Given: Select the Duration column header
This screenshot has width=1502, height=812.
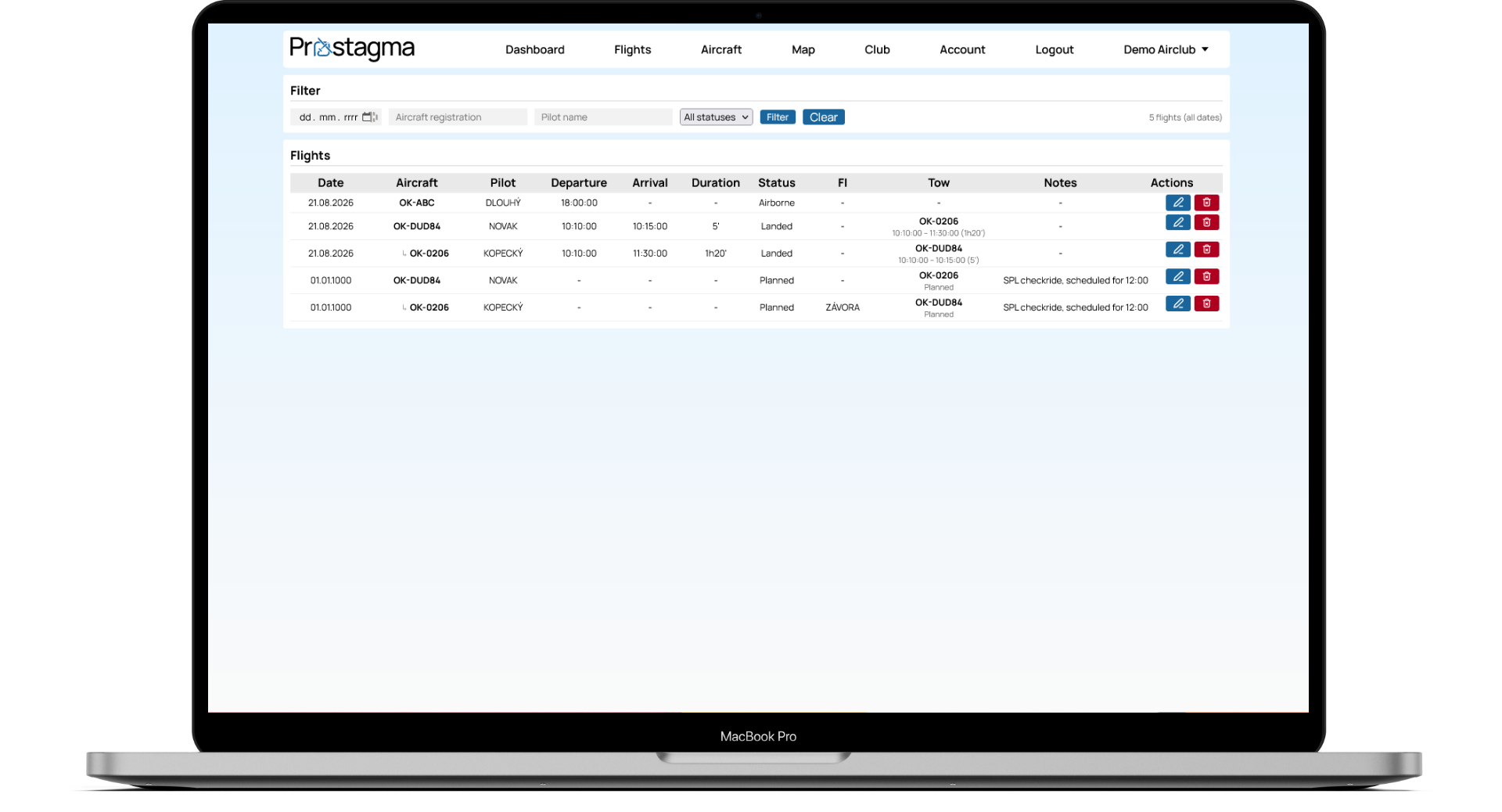Looking at the screenshot, I should (715, 182).
